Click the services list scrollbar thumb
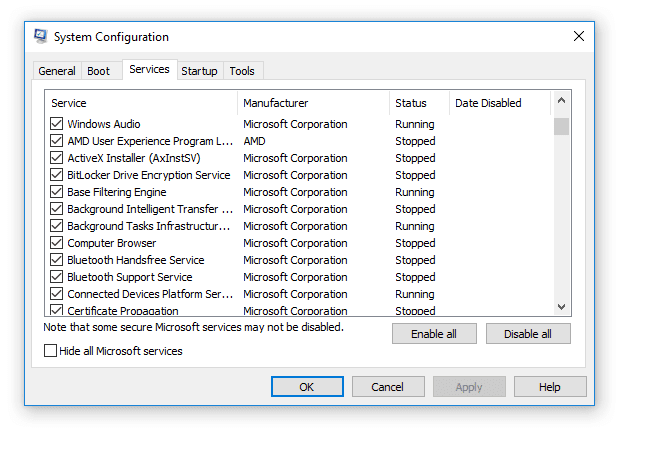Image resolution: width=656 pixels, height=452 pixels. coord(561,126)
